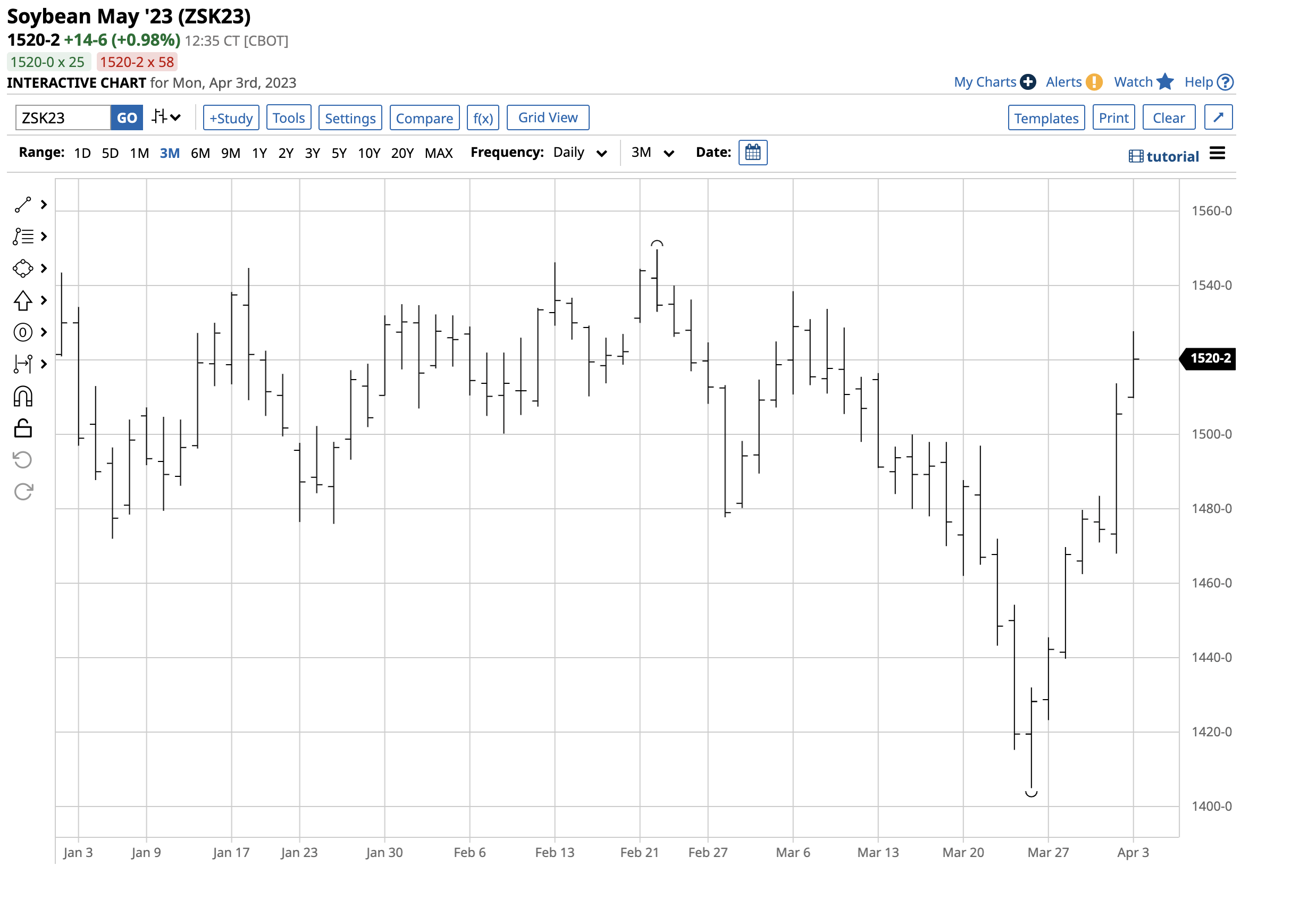1291x924 pixels.
Task: Open the Templates menu
Action: (1046, 118)
